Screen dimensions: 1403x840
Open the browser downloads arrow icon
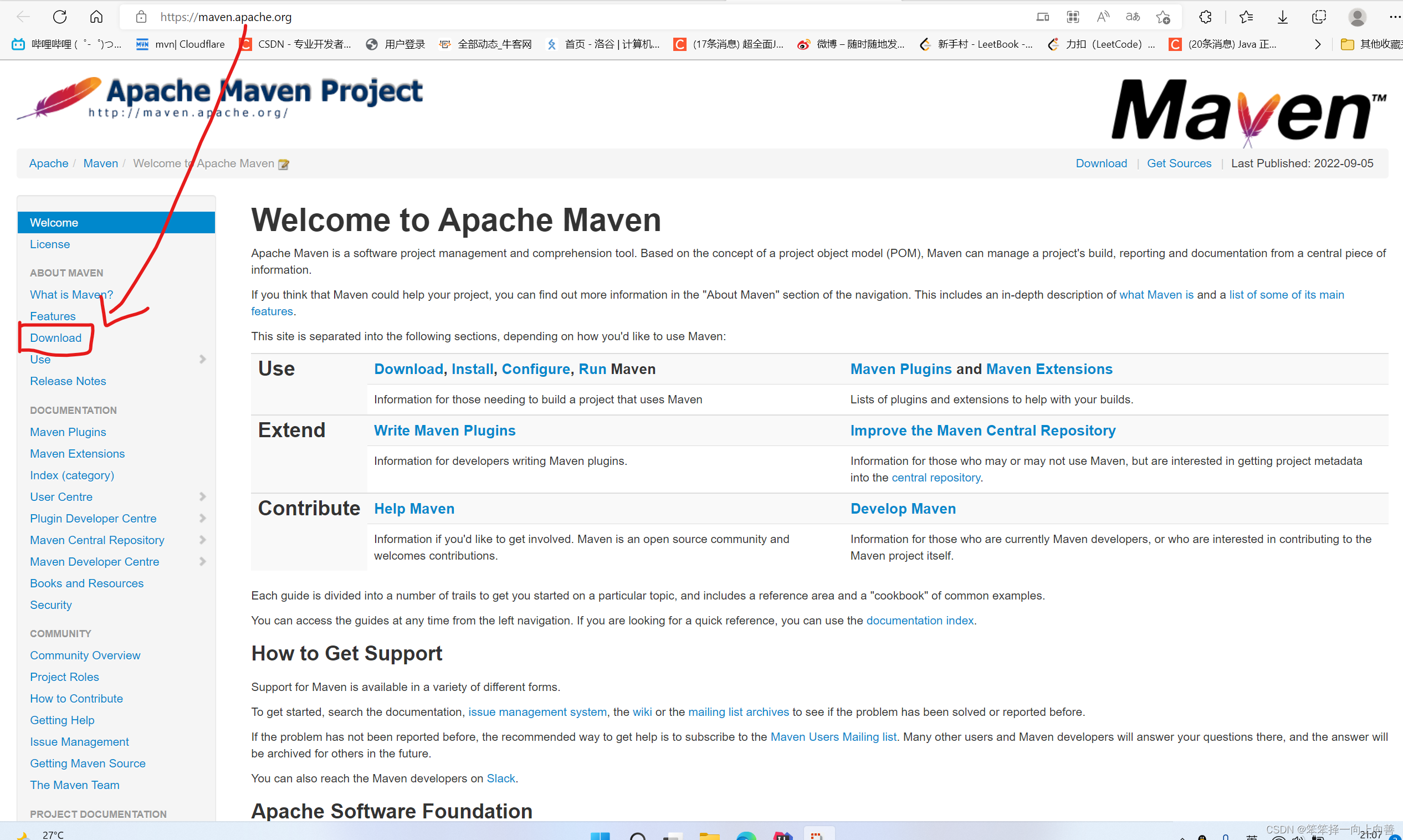(1282, 17)
